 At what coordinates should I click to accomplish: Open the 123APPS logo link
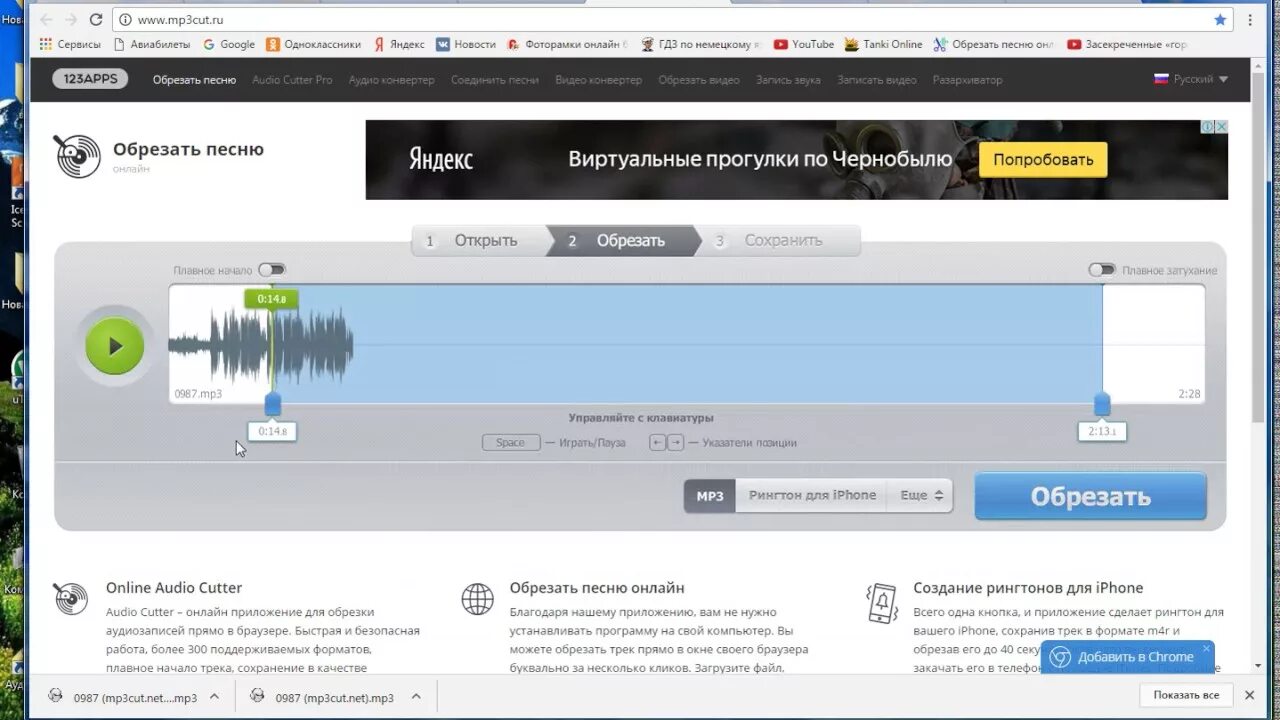90,79
